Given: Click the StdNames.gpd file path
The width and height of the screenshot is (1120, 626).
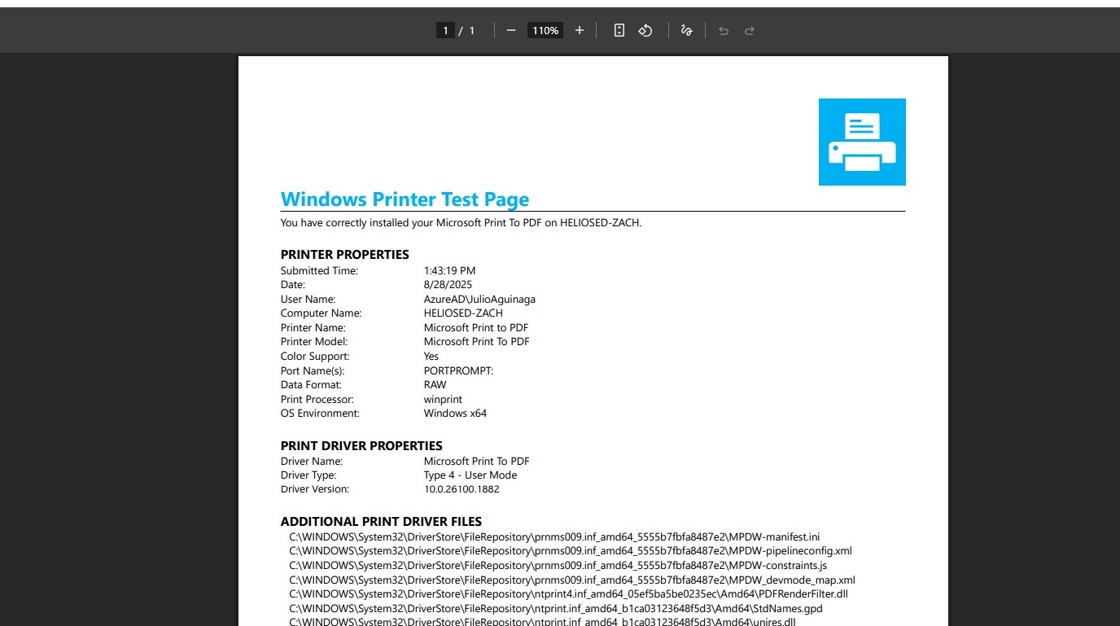Looking at the screenshot, I should click(556, 609).
